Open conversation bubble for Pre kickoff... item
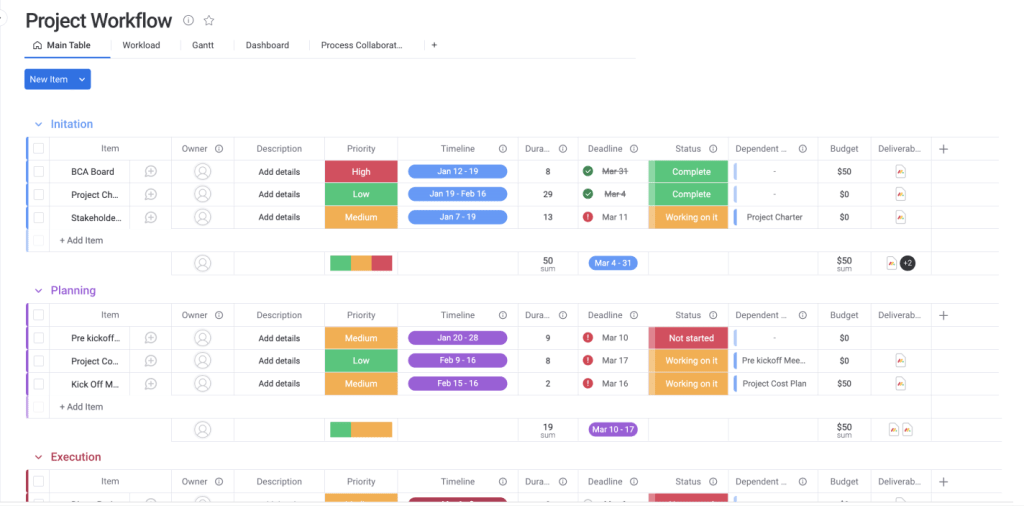The height and width of the screenshot is (506, 1024). click(x=150, y=338)
